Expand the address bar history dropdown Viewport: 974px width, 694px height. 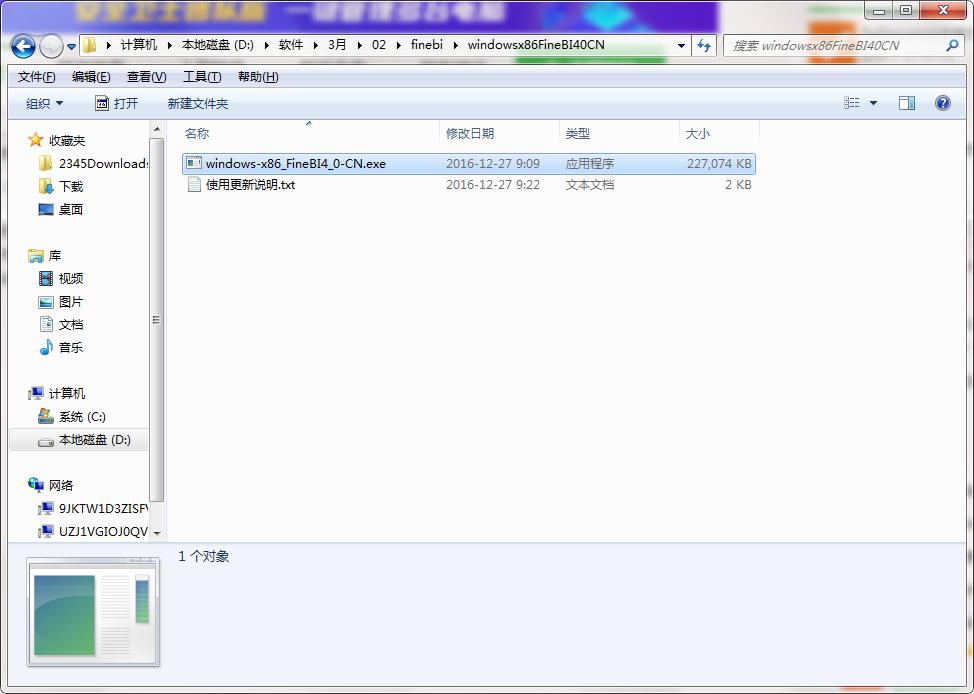tap(681, 45)
